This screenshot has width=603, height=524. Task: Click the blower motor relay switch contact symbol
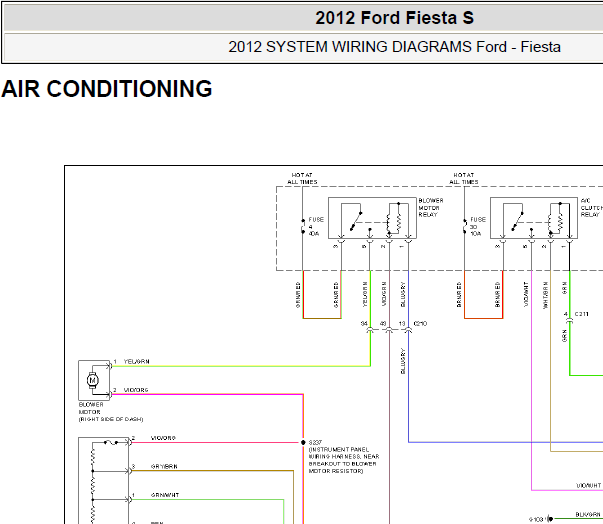click(x=356, y=221)
